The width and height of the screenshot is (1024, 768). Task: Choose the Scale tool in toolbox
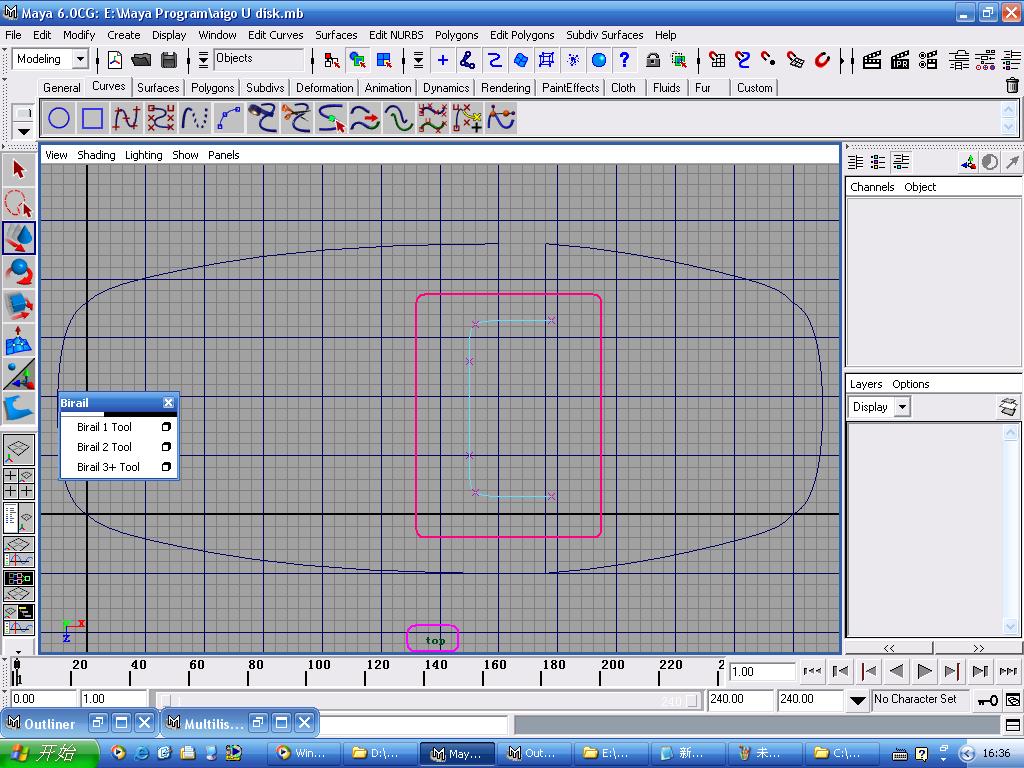(x=18, y=306)
